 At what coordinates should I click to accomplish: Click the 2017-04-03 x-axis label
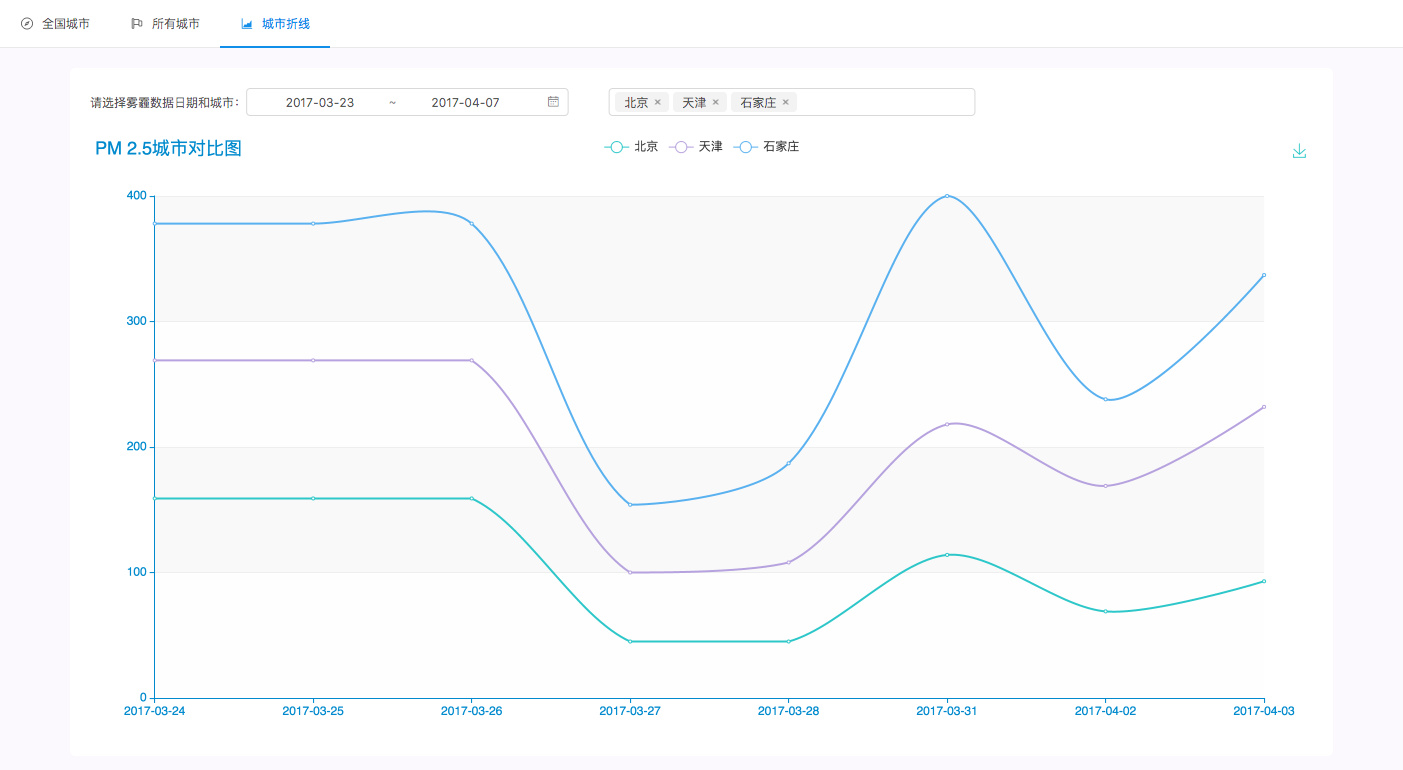(x=1264, y=711)
